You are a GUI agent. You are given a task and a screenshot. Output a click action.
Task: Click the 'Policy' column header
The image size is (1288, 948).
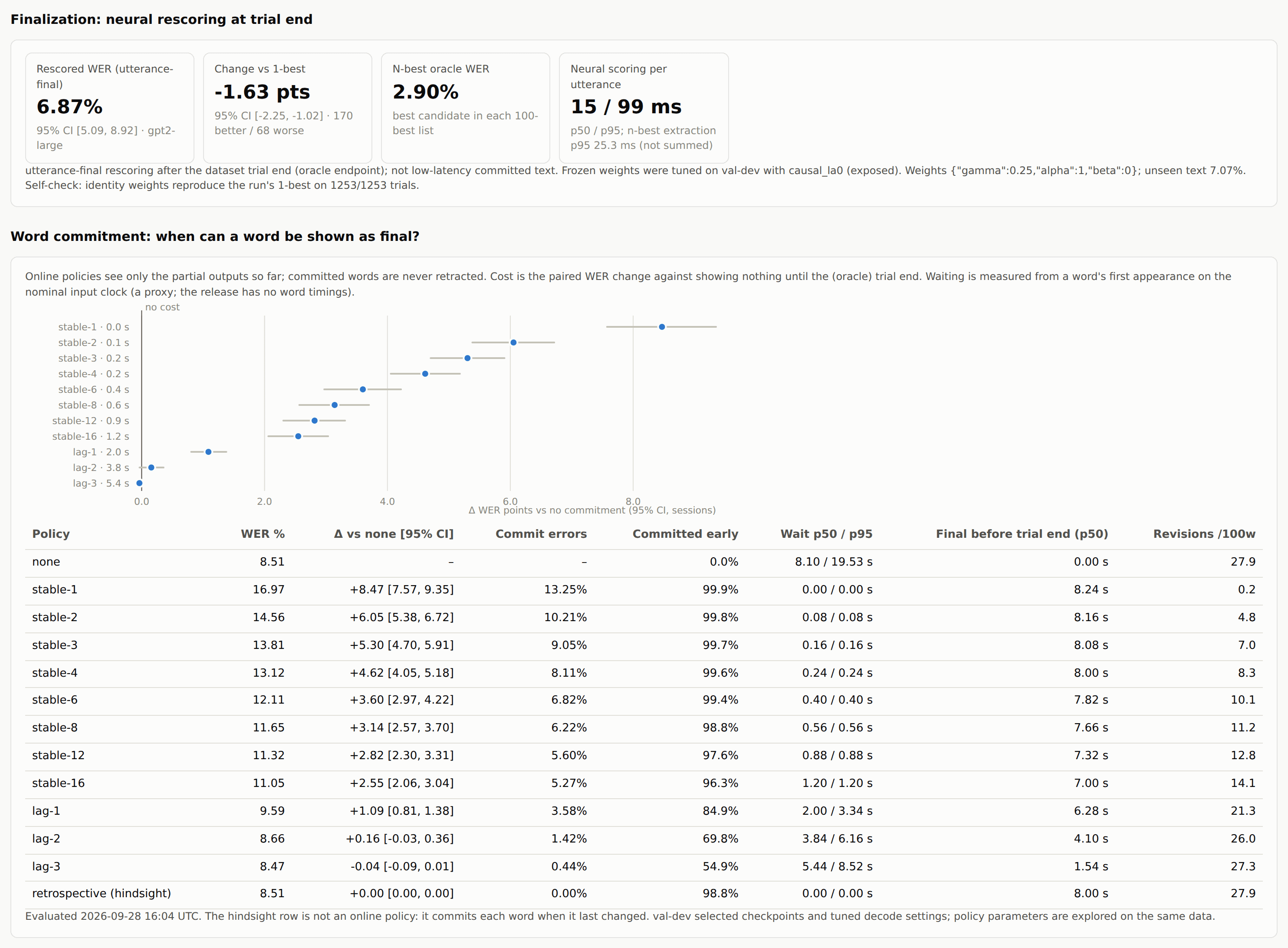pos(51,533)
